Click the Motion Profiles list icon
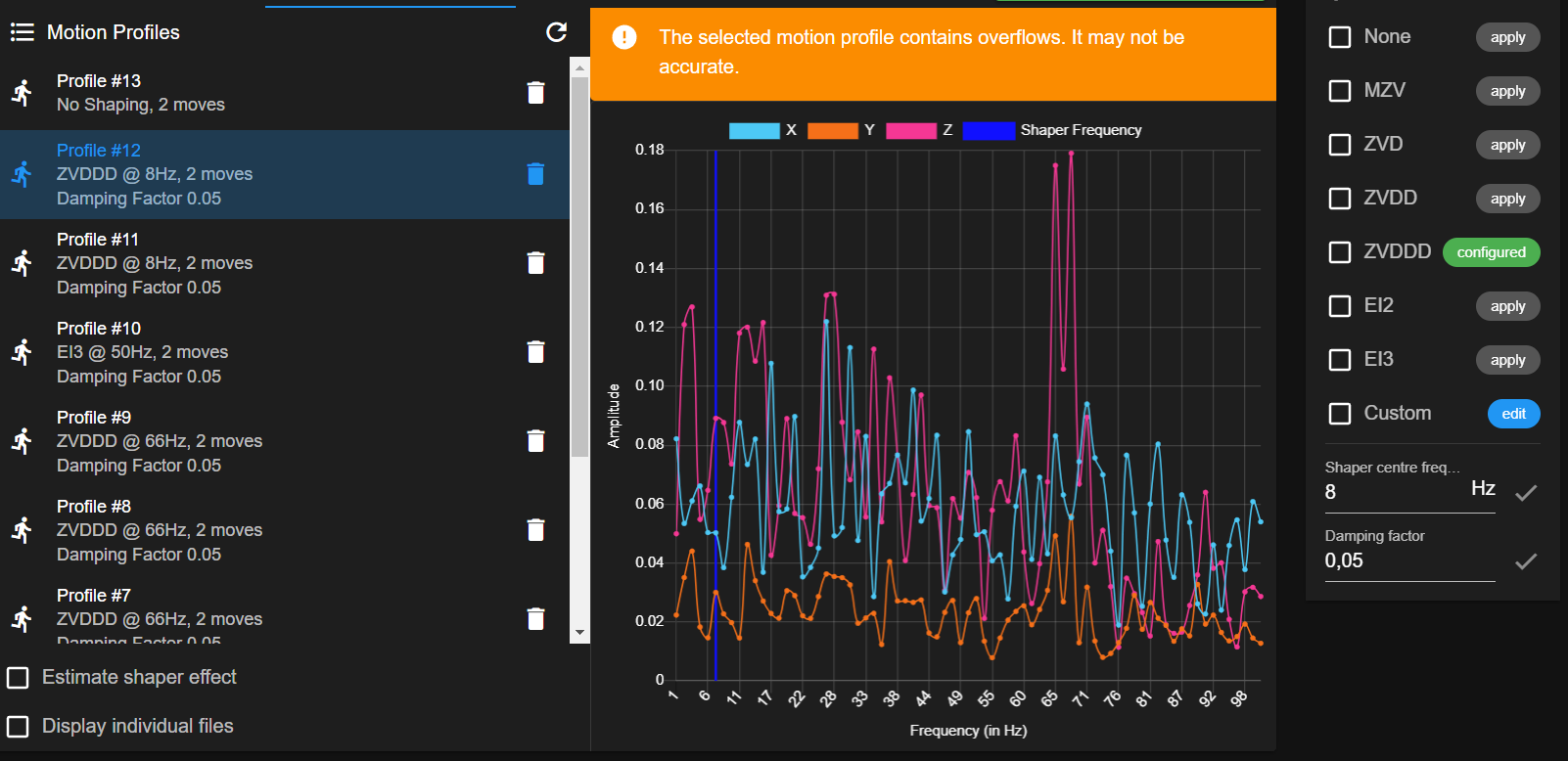This screenshot has height=761, width=1568. (22, 32)
